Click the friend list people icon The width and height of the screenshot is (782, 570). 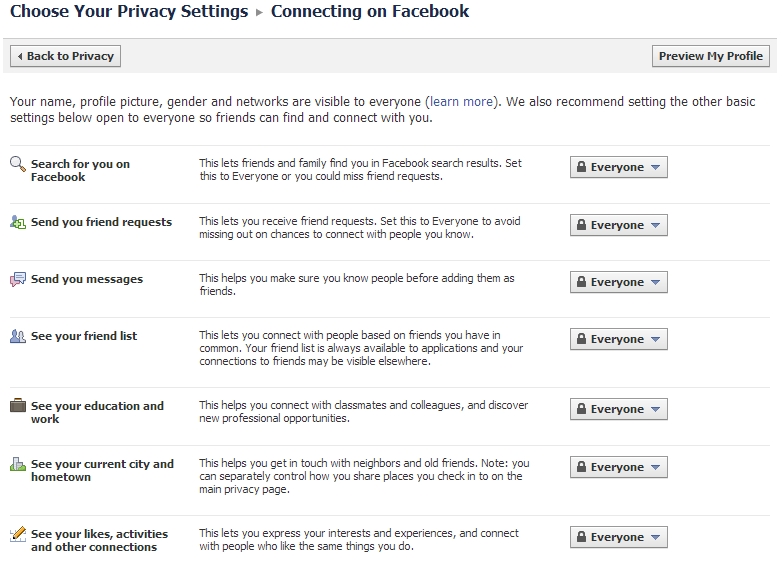click(x=18, y=336)
